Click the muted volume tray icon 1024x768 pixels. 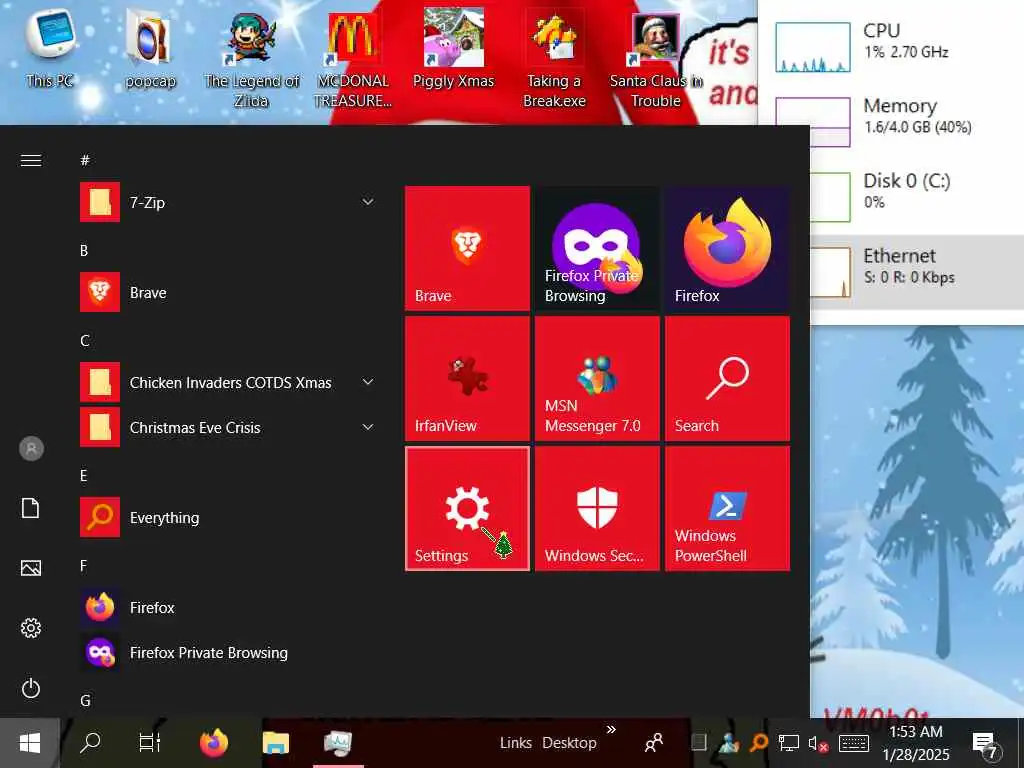pyautogui.click(x=818, y=743)
